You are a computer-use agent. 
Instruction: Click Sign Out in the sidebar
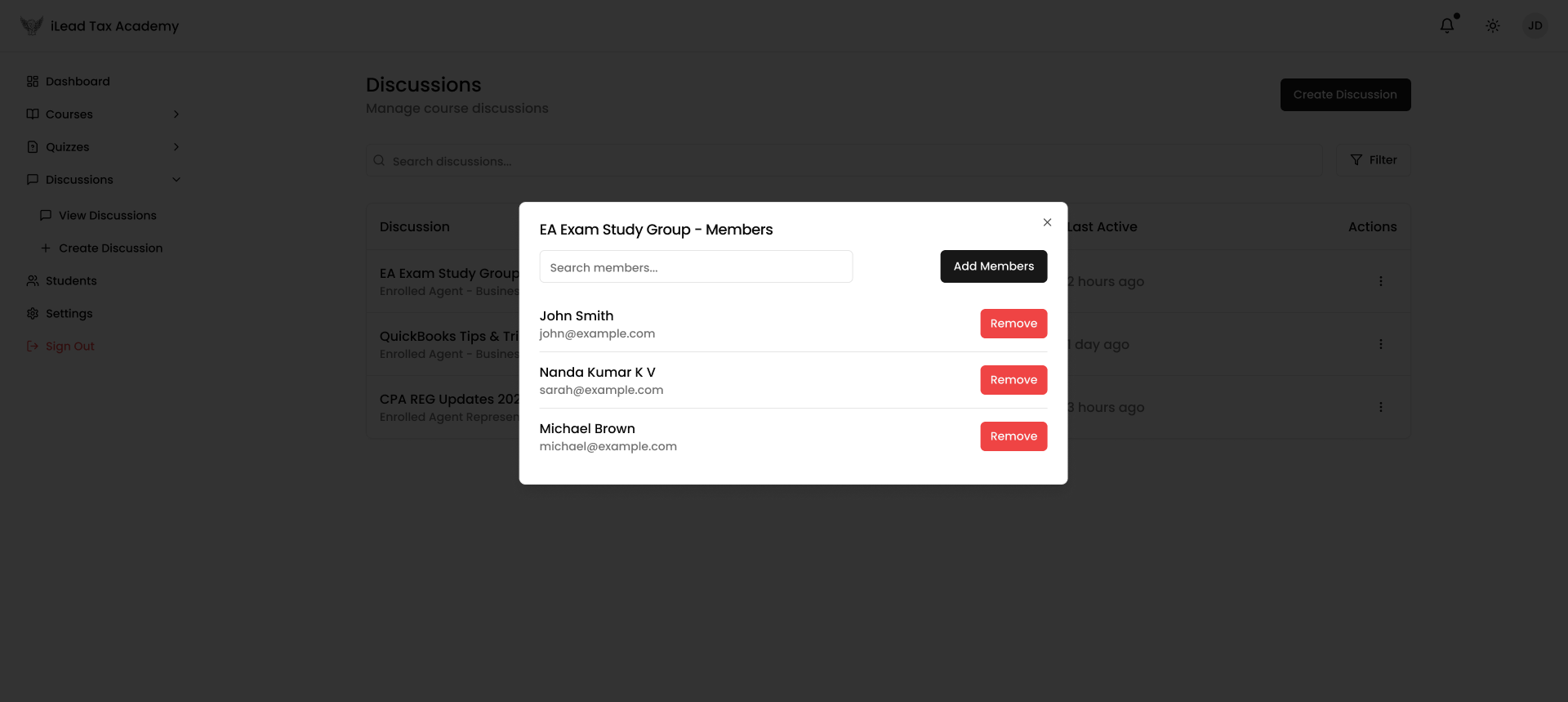pyautogui.click(x=69, y=347)
